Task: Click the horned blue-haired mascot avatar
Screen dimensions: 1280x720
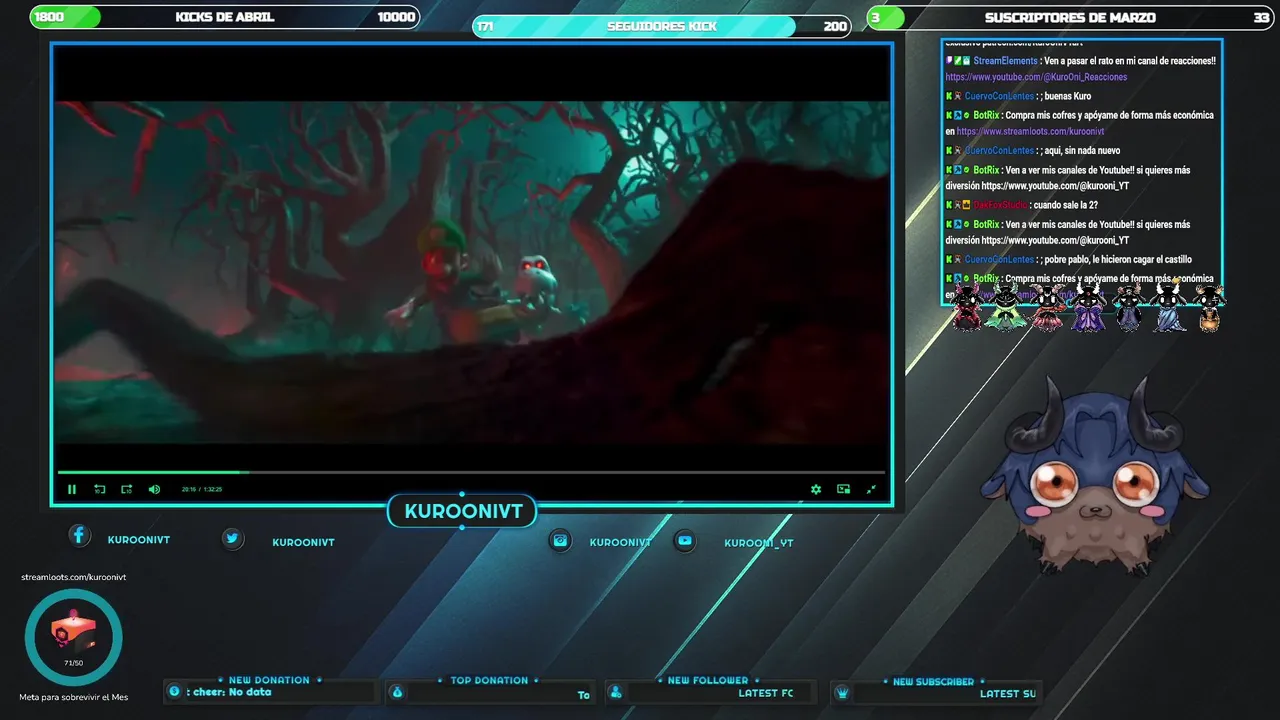Action: click(x=1095, y=478)
